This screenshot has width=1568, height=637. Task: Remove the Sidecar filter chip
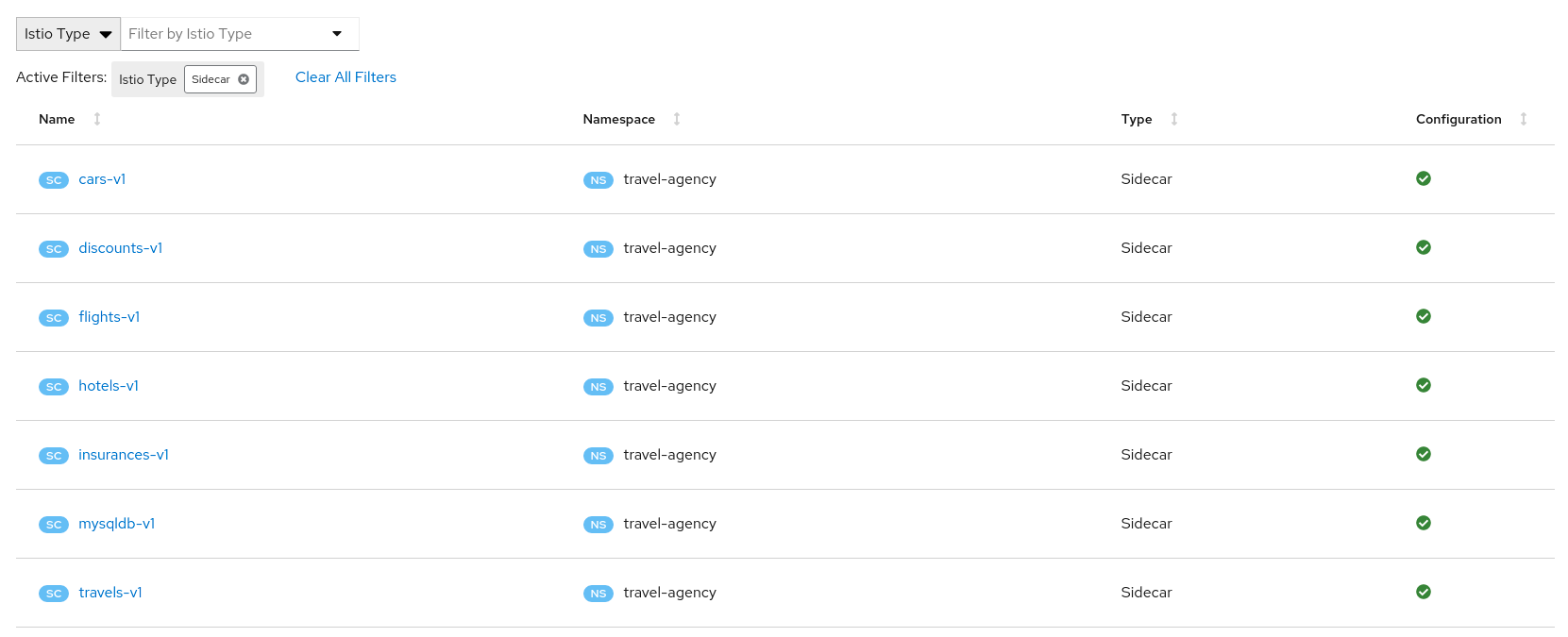pyautogui.click(x=244, y=79)
